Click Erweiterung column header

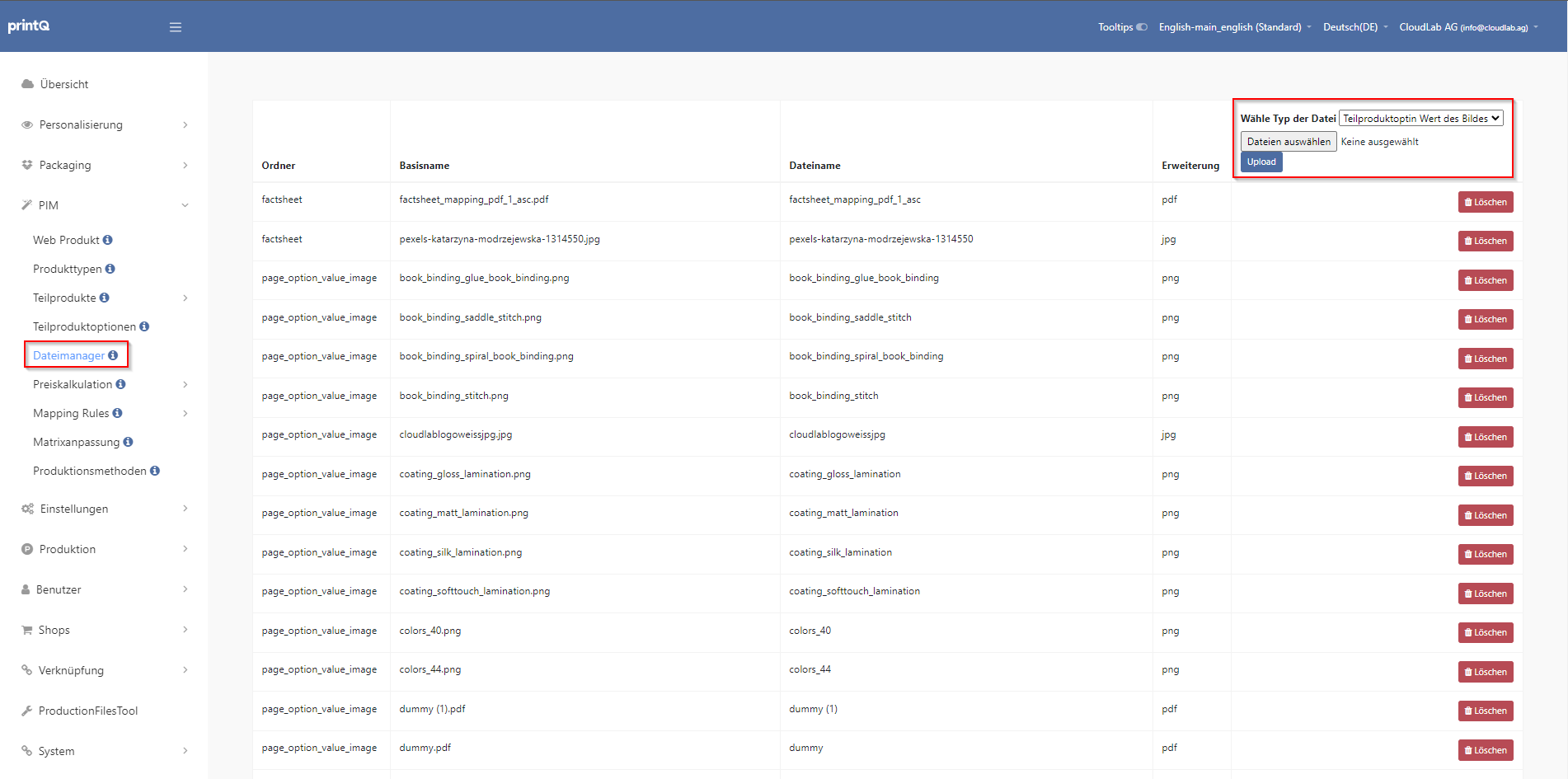click(1190, 166)
